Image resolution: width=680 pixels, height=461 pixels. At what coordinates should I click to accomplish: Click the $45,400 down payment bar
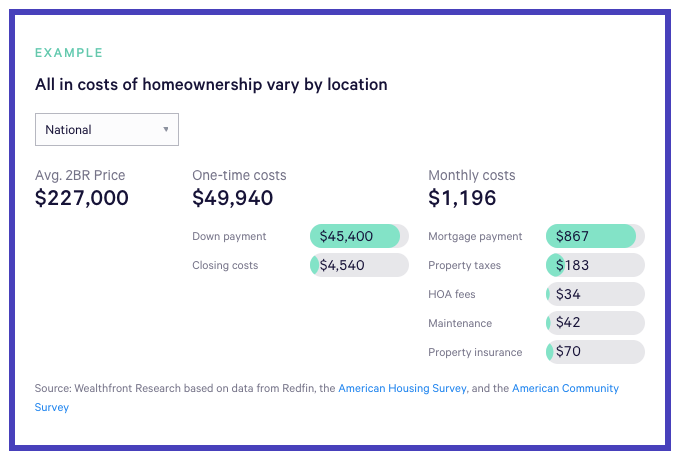359,237
